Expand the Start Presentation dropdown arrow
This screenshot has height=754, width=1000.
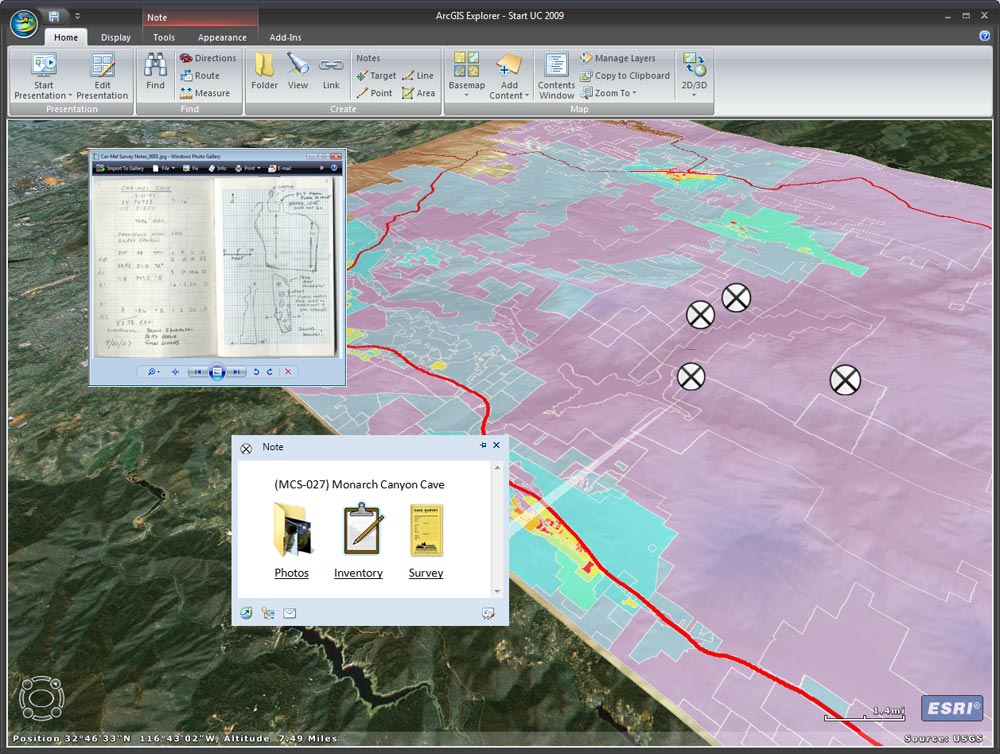[70, 96]
